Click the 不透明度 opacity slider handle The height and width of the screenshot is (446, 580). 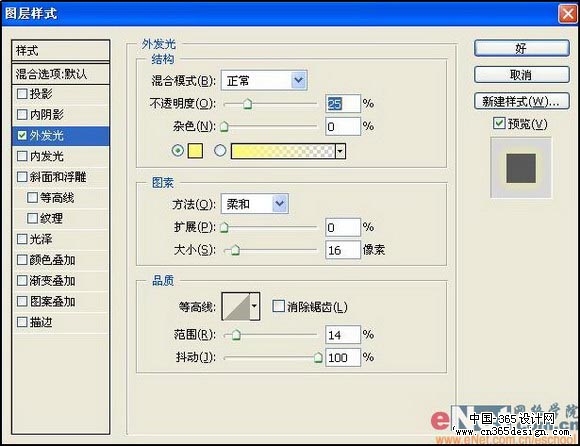tap(247, 104)
